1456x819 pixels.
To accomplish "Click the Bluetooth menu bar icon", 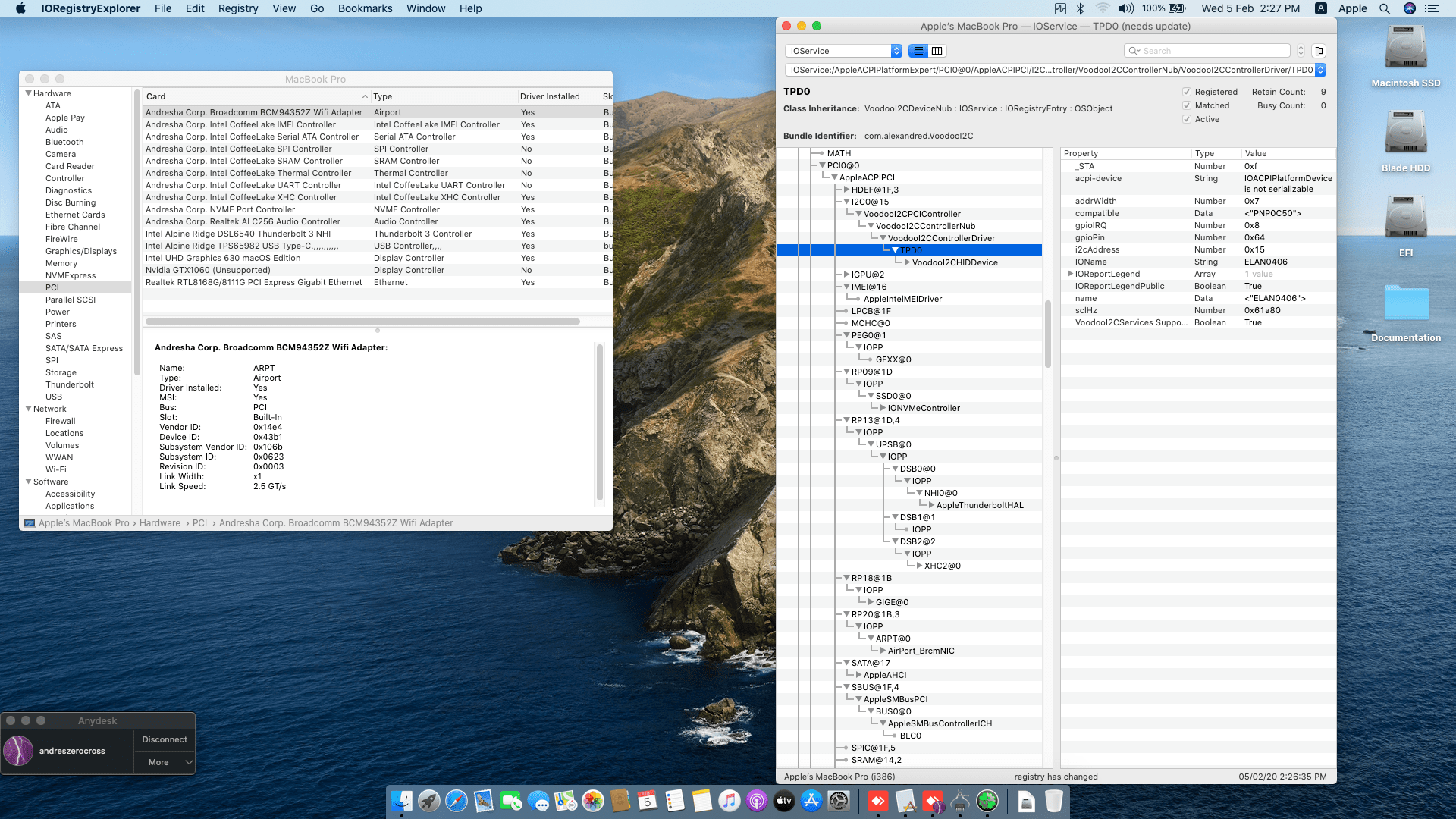I will 1081,8.
